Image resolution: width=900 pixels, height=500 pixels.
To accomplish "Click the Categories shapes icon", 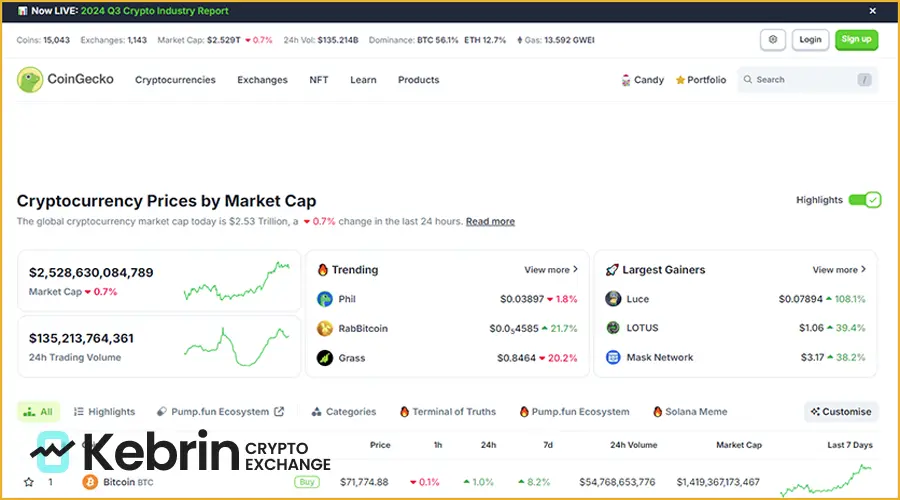I will [x=316, y=412].
